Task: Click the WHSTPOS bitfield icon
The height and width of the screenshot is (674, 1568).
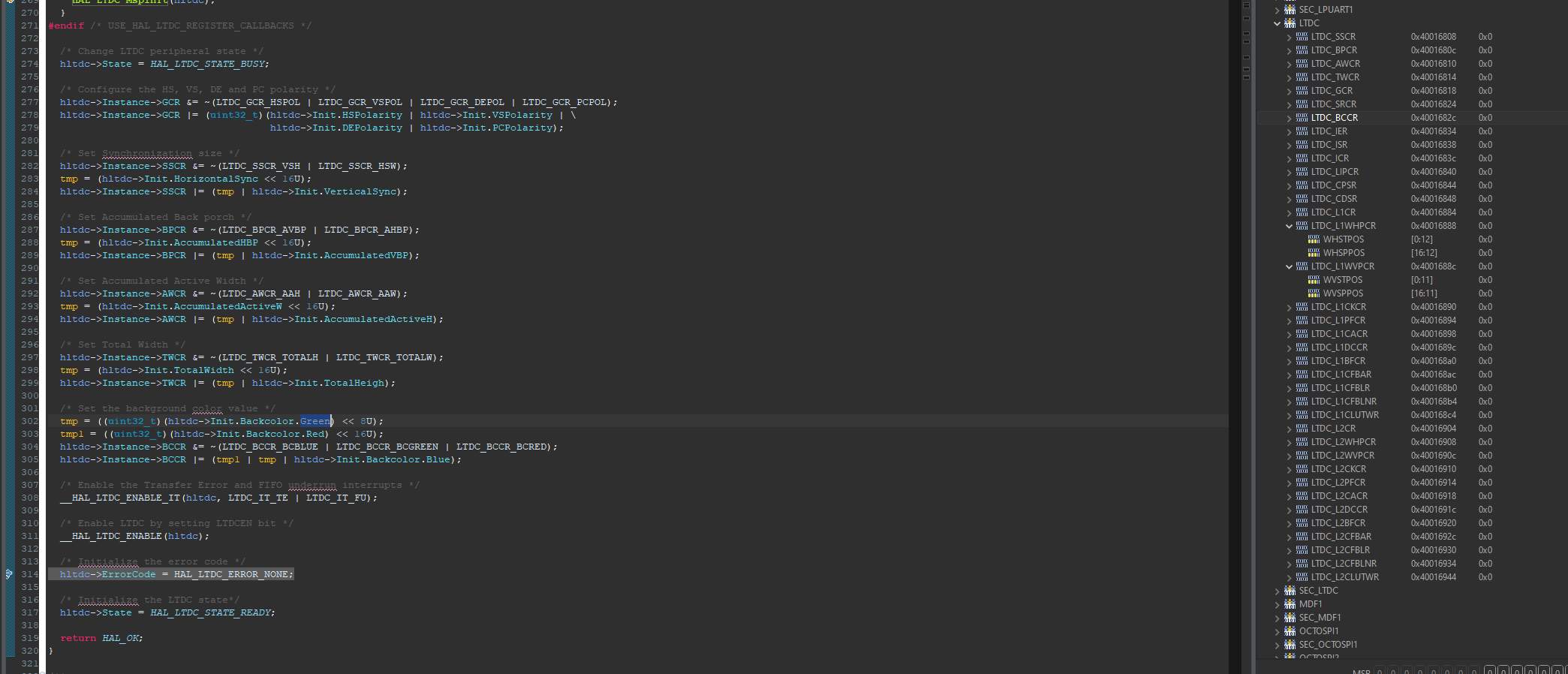Action: pos(1314,239)
